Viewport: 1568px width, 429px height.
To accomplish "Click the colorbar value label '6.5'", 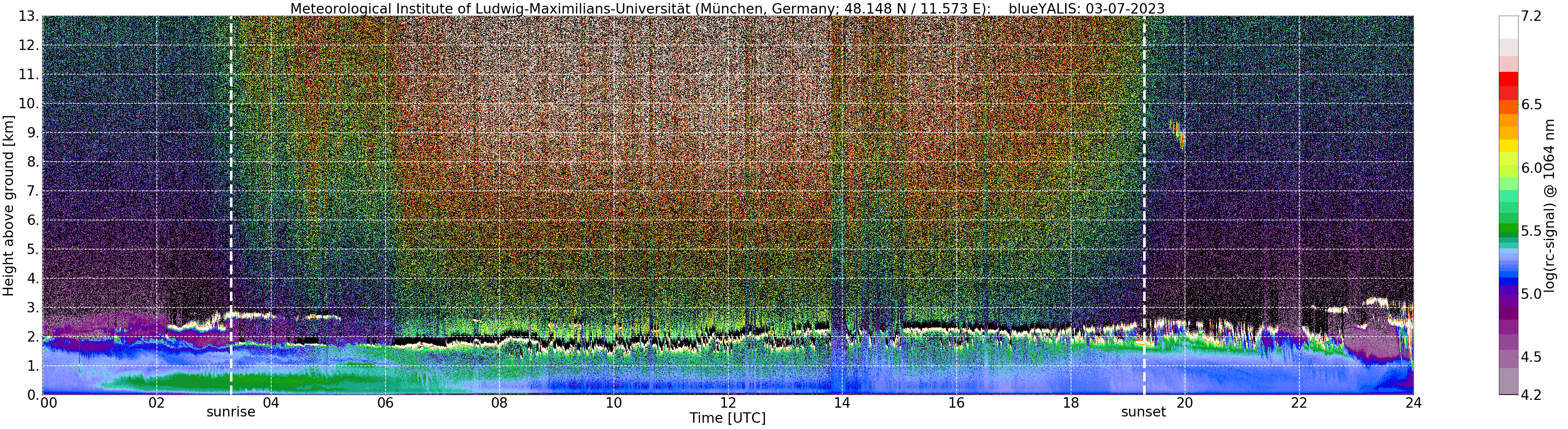I will click(1531, 104).
